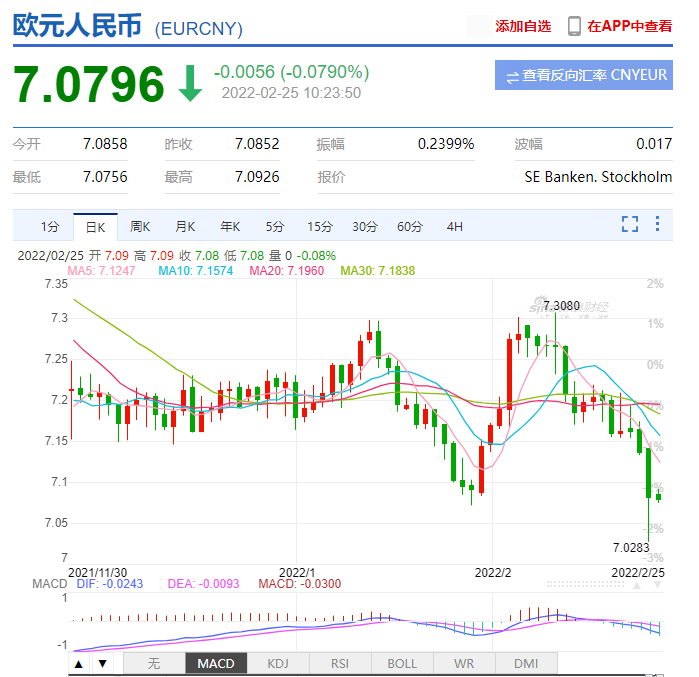Image resolution: width=699 pixels, height=677 pixels.
Task: Select the BOLL indicator tab
Action: pyautogui.click(x=402, y=664)
